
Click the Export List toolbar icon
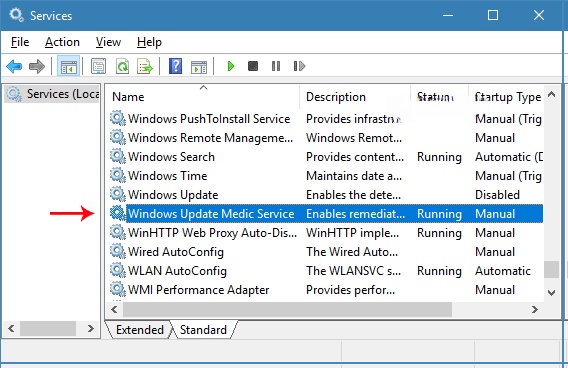click(145, 66)
